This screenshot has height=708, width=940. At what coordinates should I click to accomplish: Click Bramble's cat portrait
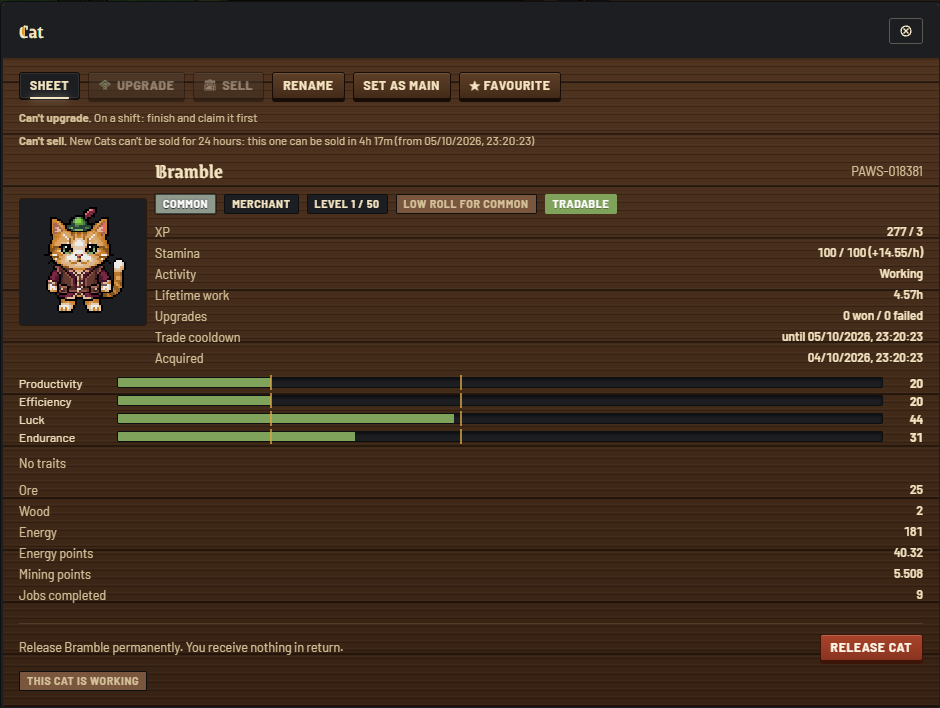click(83, 262)
